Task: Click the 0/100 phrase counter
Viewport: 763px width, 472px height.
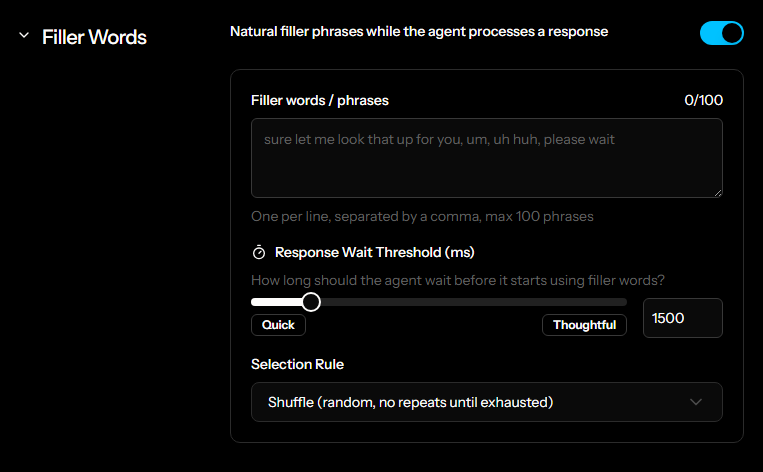Action: tap(703, 100)
